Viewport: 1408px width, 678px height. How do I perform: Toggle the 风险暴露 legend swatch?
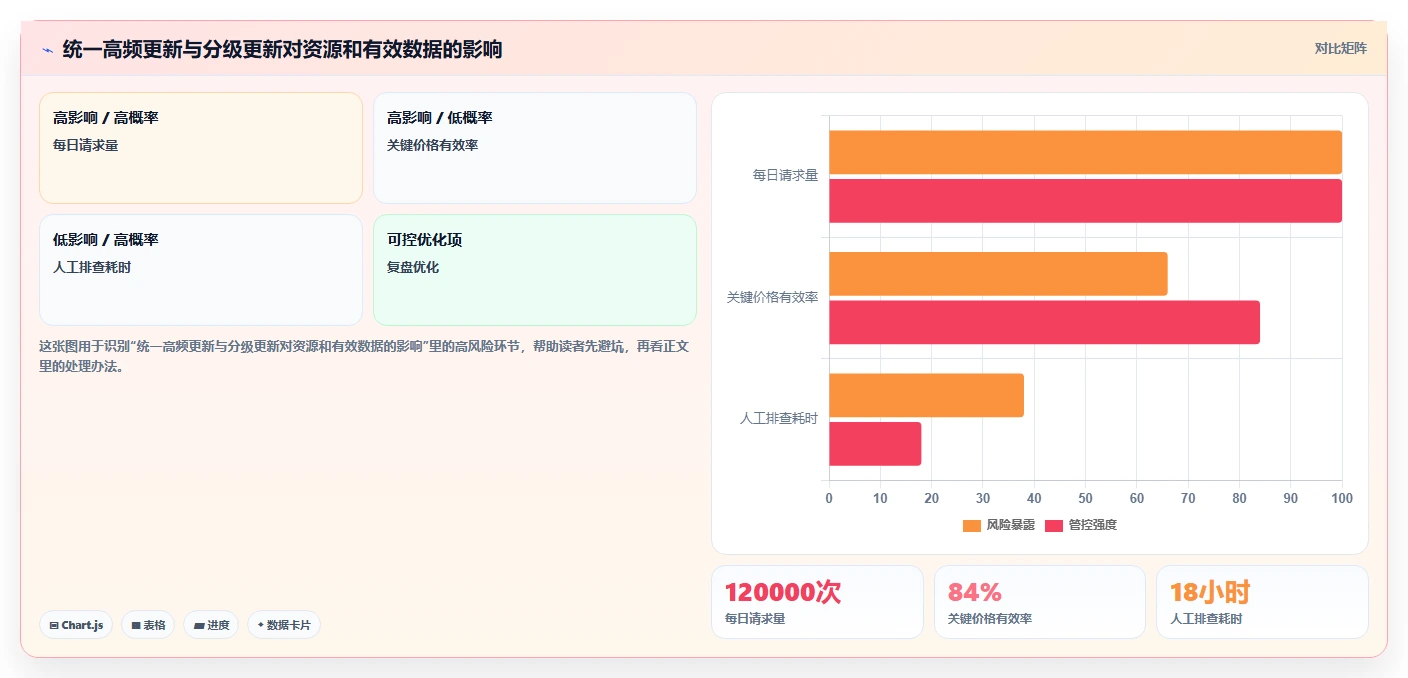pyautogui.click(x=972, y=525)
